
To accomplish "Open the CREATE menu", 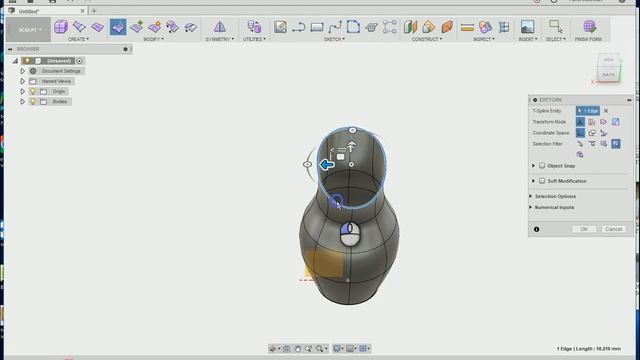I will coord(78,39).
